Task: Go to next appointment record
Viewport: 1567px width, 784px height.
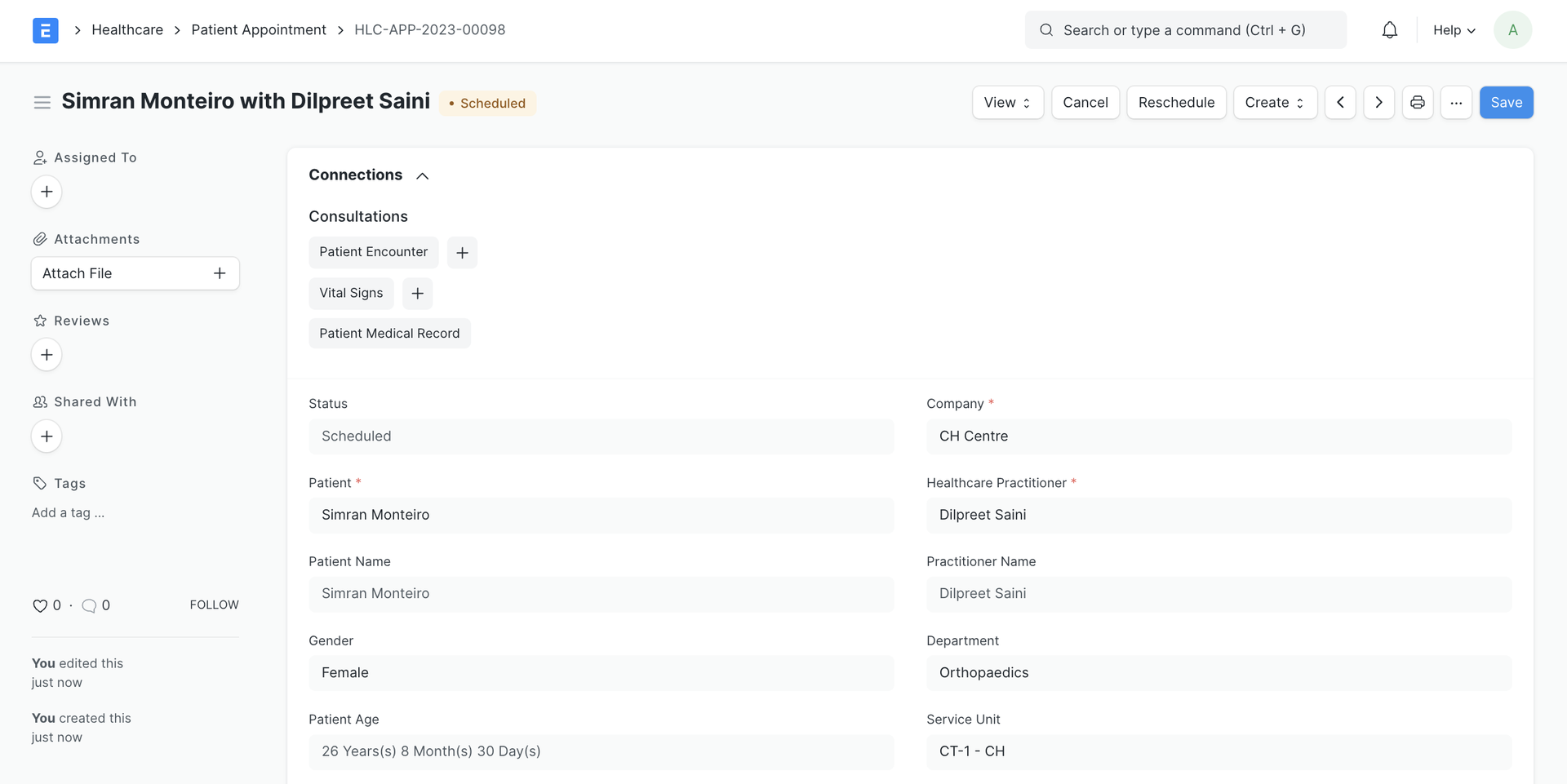Action: tap(1378, 103)
